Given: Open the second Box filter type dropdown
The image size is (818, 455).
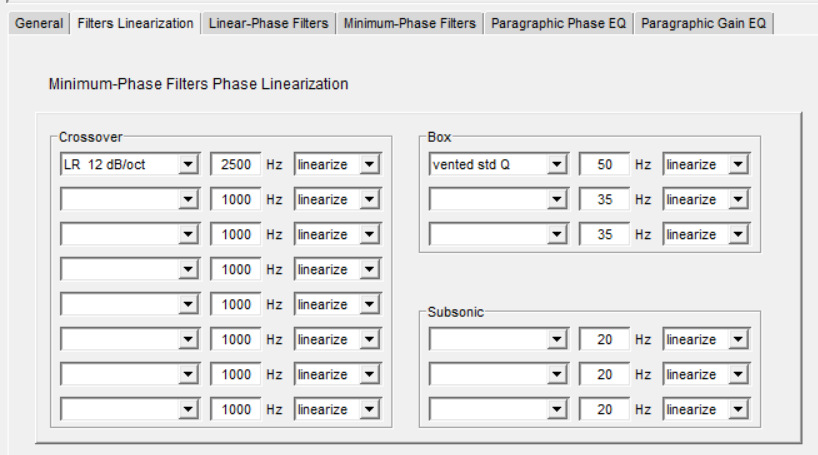Looking at the screenshot, I should (x=557, y=200).
